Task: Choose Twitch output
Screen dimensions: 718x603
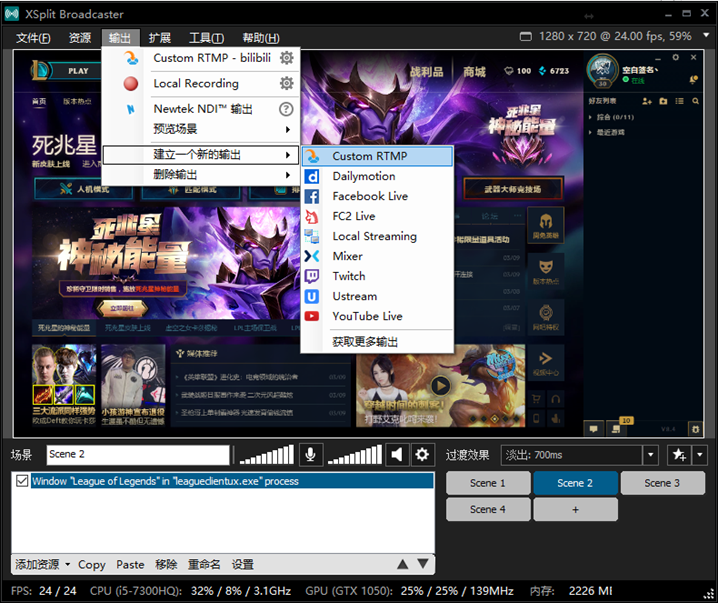Action: (377, 276)
